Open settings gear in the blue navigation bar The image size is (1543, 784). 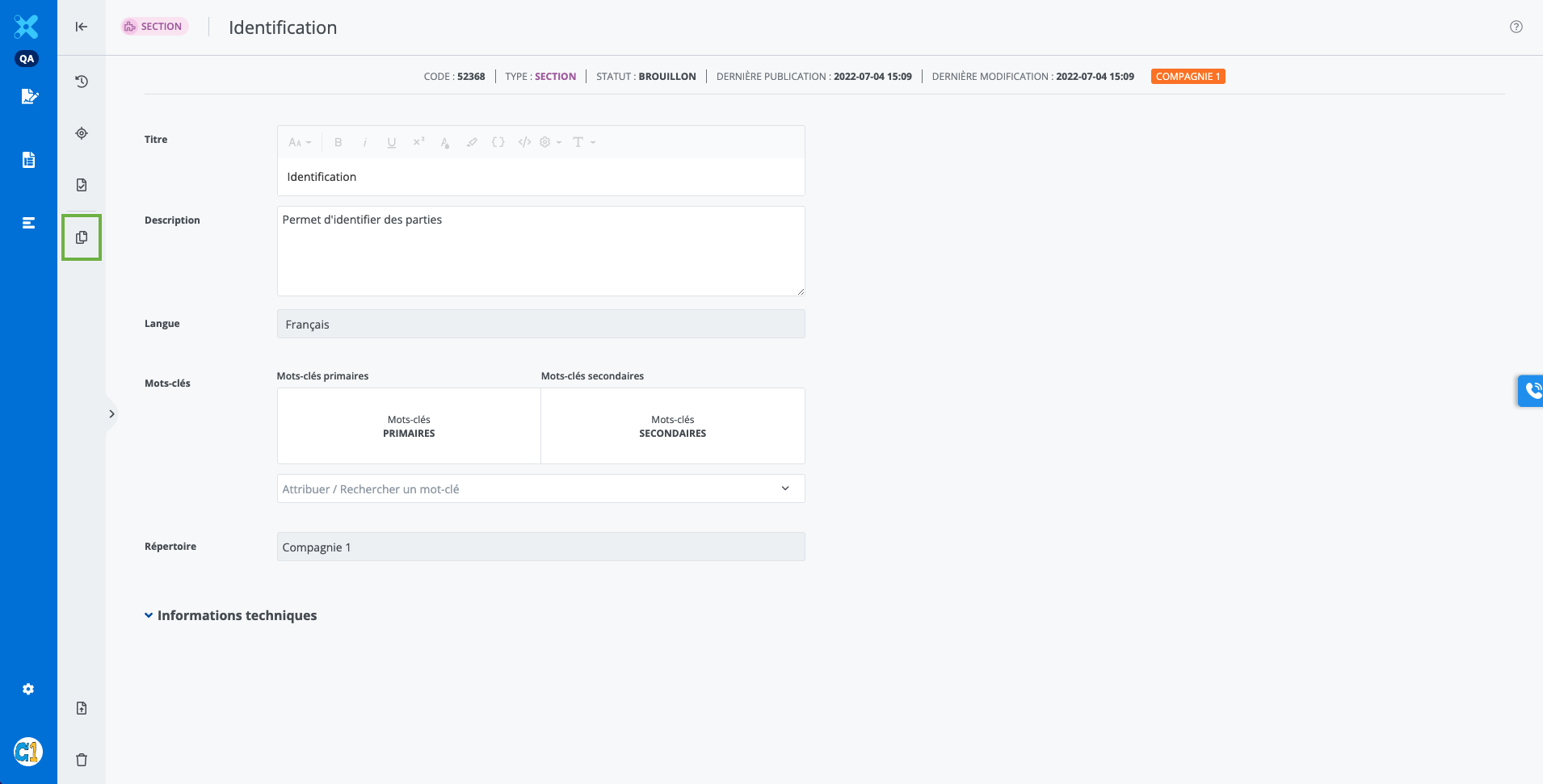tap(28, 689)
